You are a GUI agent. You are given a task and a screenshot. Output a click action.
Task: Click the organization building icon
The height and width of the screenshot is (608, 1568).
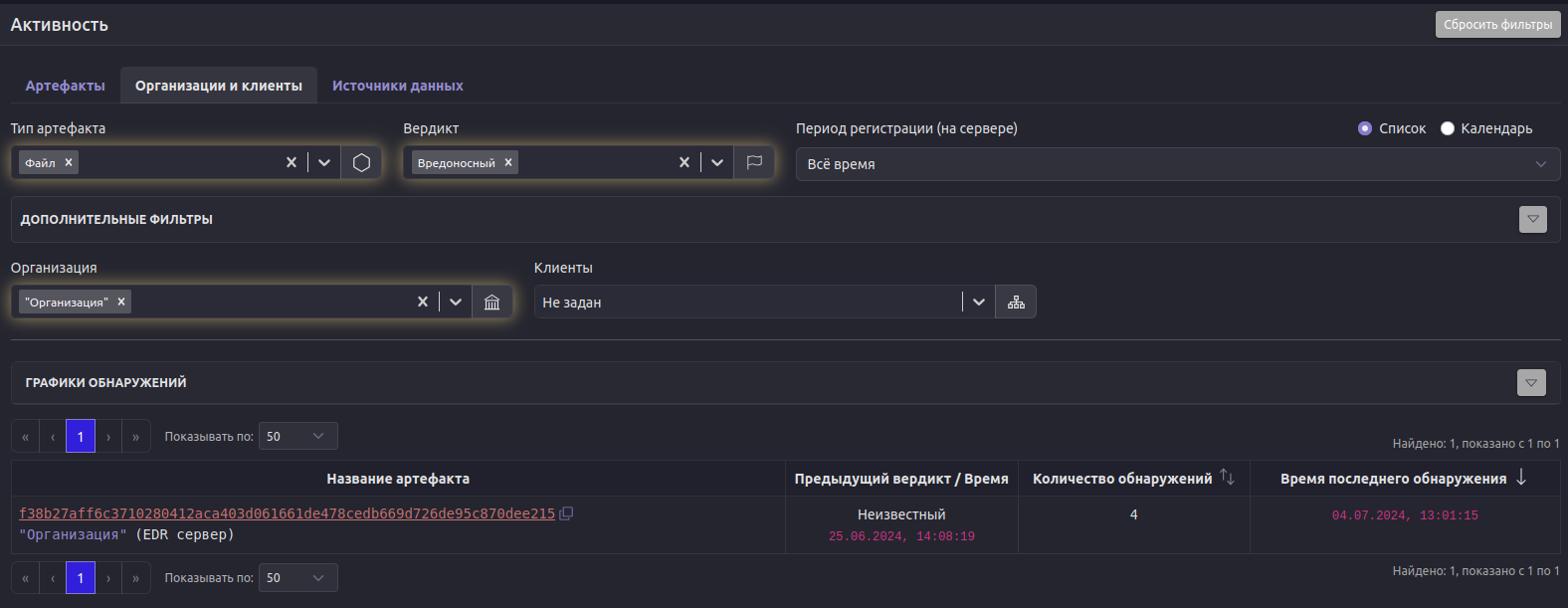491,303
